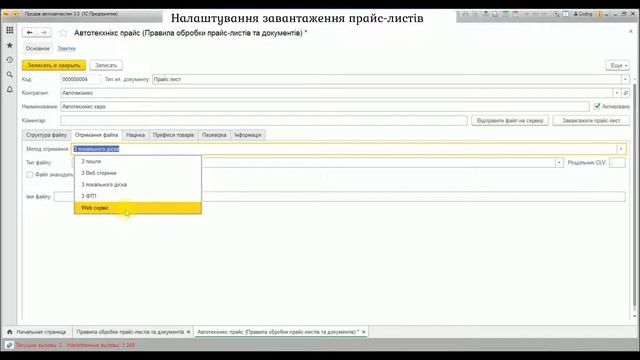
Task: Click the user name item in title bar
Action: click(583, 14)
